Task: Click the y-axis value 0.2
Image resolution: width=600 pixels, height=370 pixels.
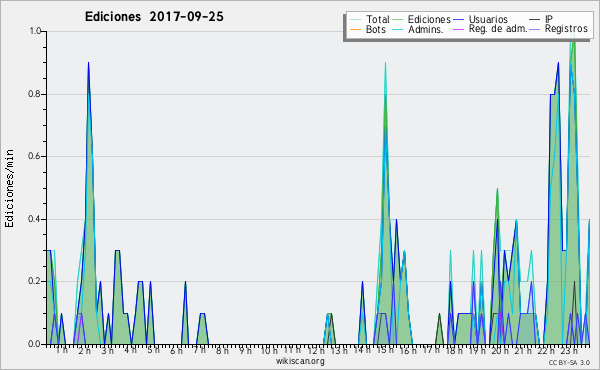Action: [35, 282]
